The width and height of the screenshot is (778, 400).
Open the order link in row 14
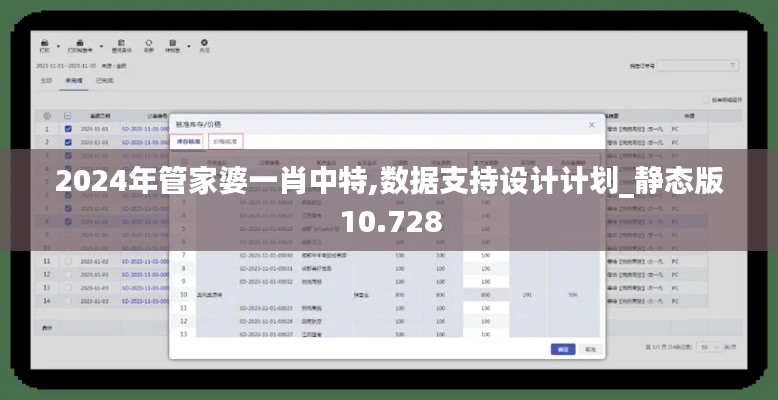point(145,301)
